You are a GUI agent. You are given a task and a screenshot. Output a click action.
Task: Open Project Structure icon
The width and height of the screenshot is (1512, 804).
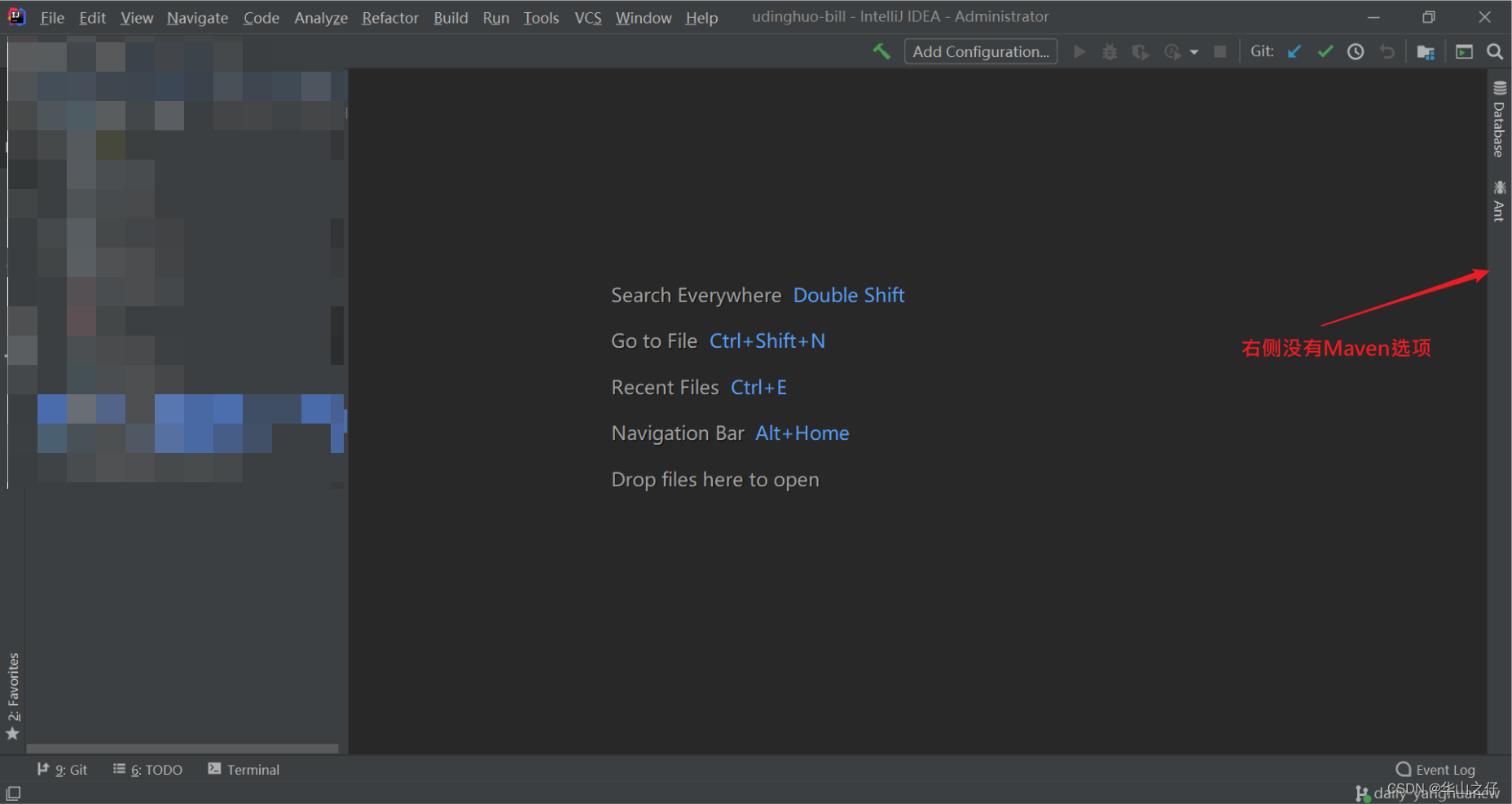[1426, 52]
